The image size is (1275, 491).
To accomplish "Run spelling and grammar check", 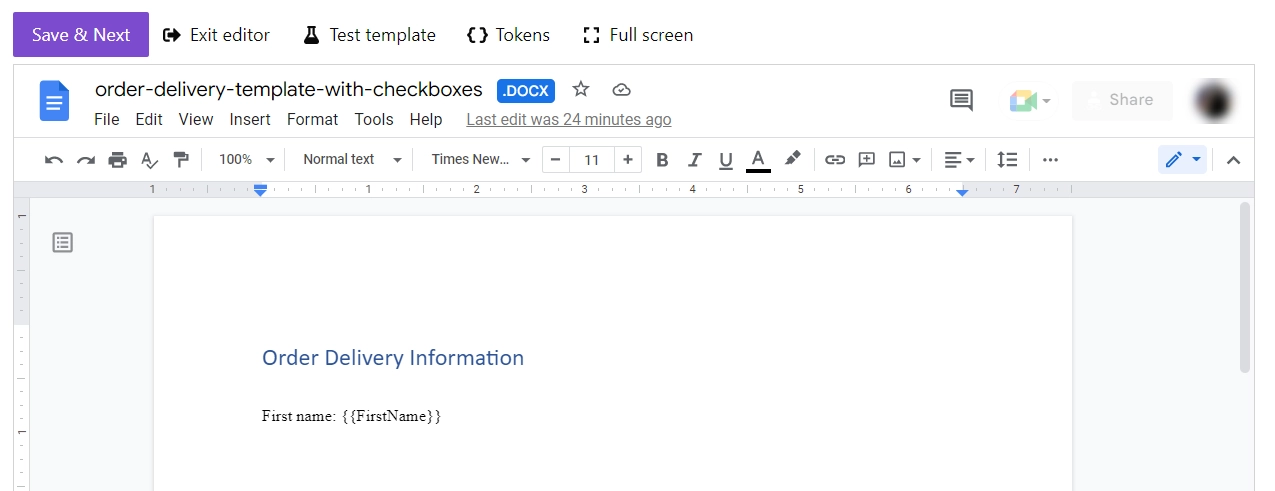I will click(149, 160).
